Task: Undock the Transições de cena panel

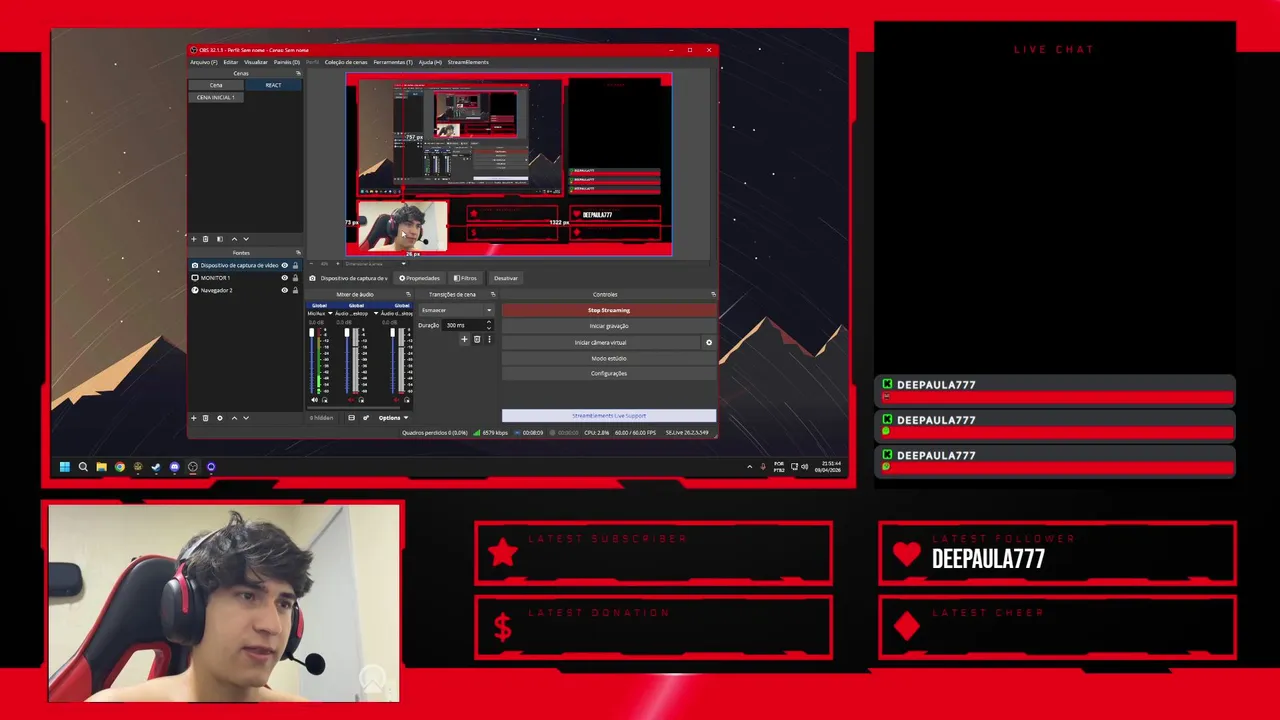Action: click(493, 294)
